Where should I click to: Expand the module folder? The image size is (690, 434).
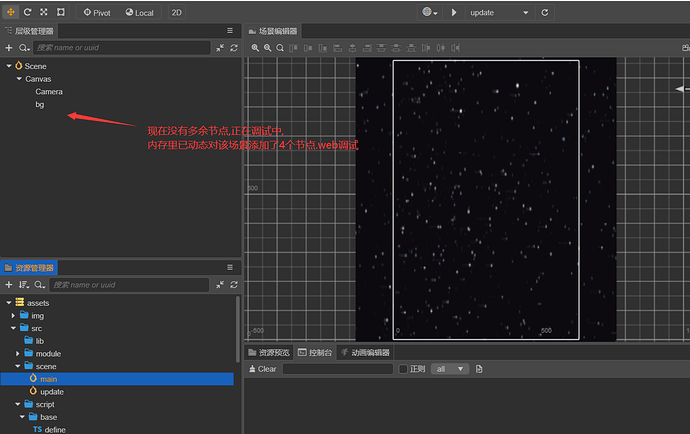coord(18,353)
